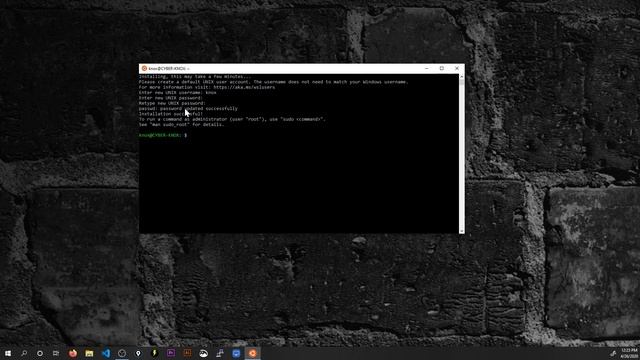Click "passwd: password updated successfully" line
The height and width of the screenshot is (360, 640).
pos(188,109)
